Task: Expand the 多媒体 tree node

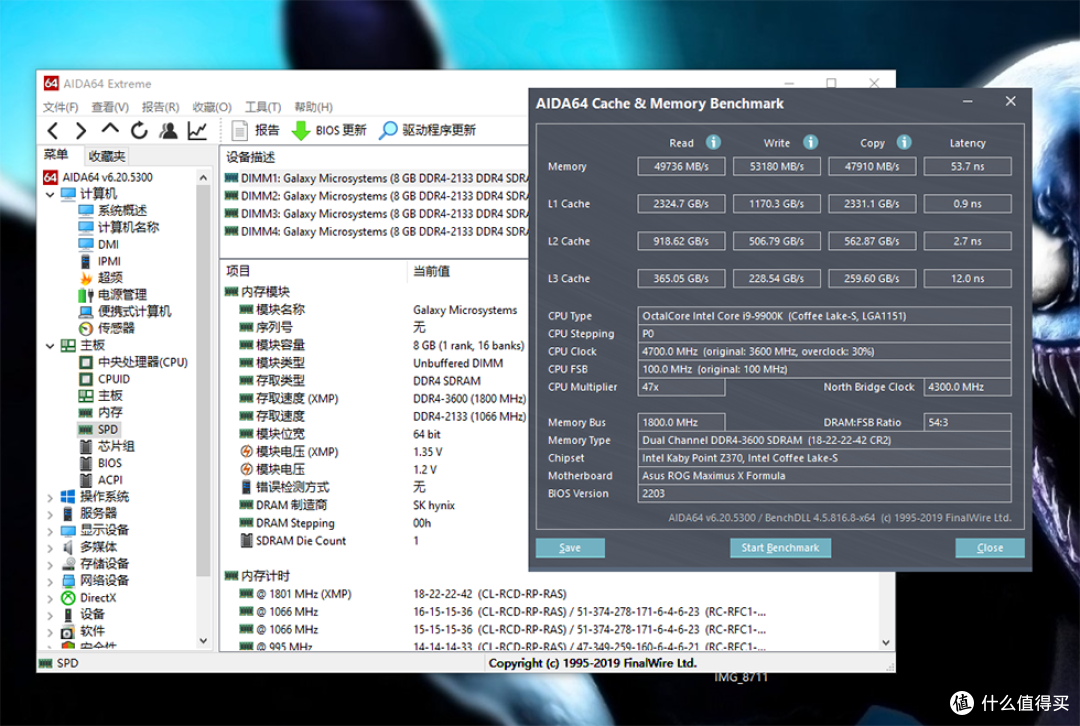Action: tap(50, 548)
